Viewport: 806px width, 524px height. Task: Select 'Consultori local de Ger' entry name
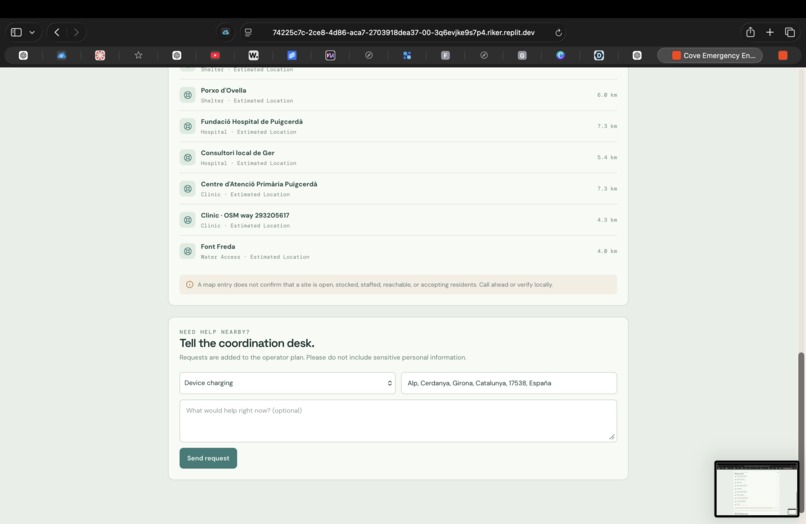tap(237, 153)
